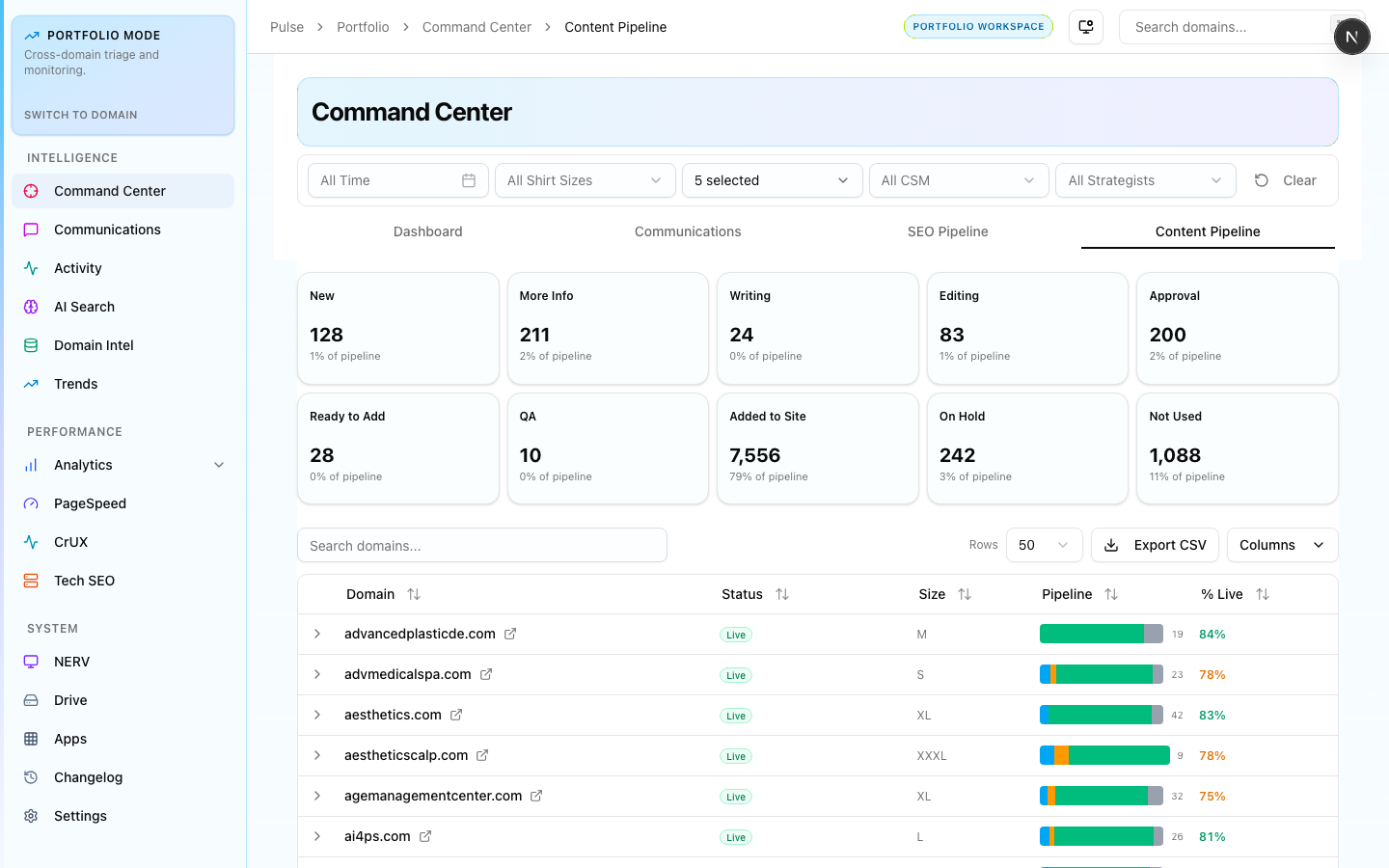Screen dimensions: 1389x868
Task: Expand the Analytics sidebar section
Action: [x=219, y=465]
